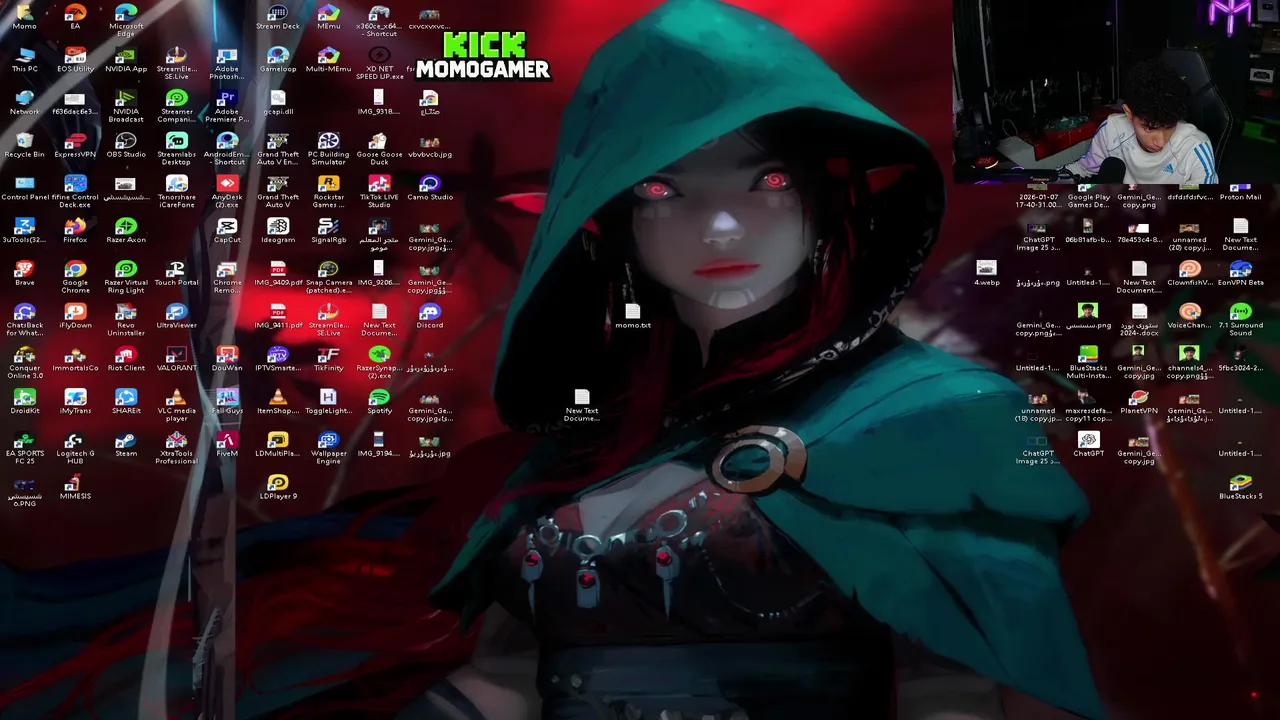Viewport: 1280px width, 720px height.
Task: Select fifine Control Deck.exe
Action: [x=75, y=189]
